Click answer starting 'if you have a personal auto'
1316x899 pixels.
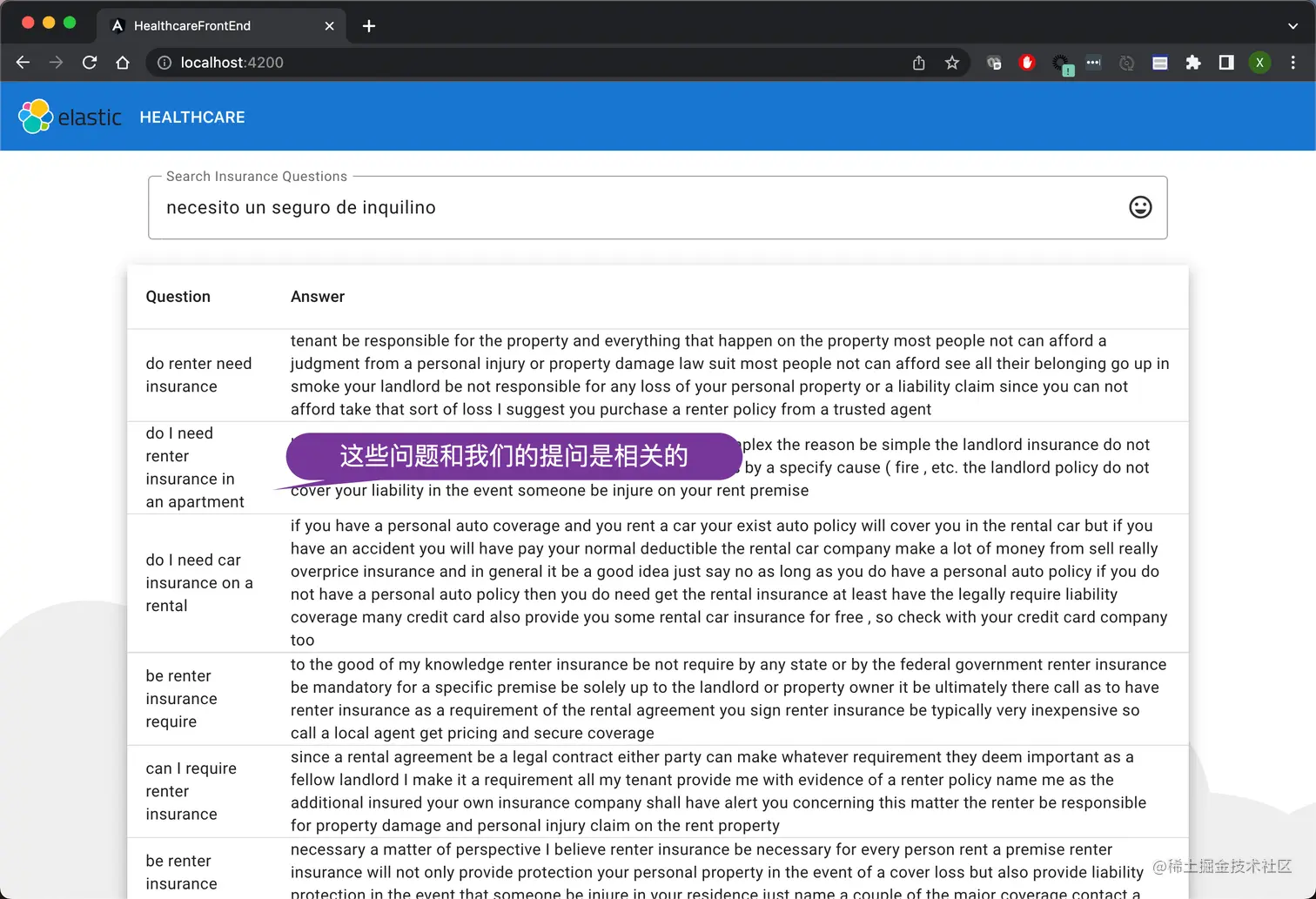click(x=729, y=583)
